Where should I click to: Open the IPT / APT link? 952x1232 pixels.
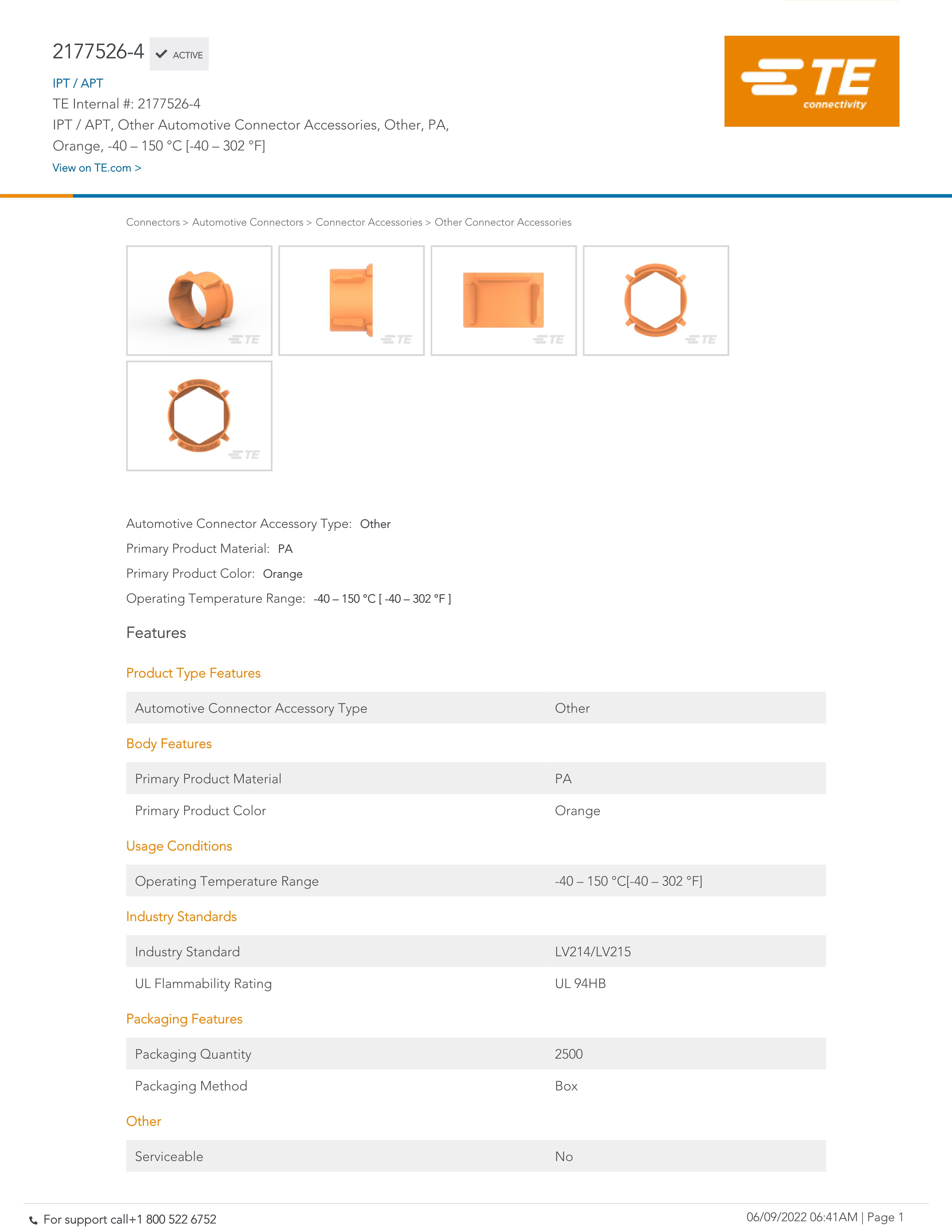click(x=78, y=83)
